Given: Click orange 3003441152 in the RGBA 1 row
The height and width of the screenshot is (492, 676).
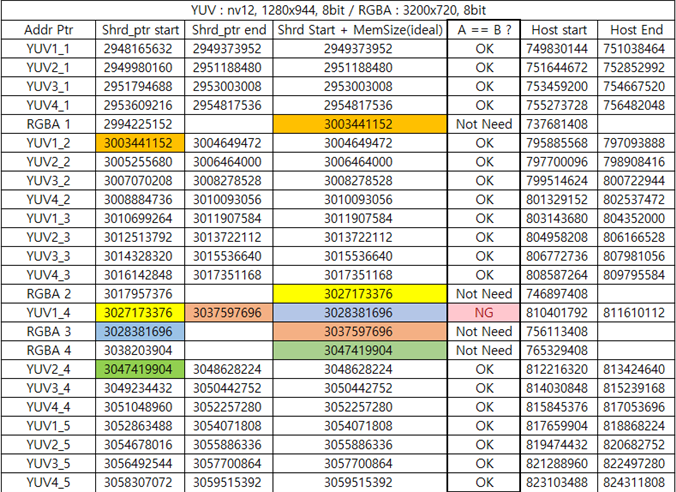Looking at the screenshot, I should pos(360,124).
